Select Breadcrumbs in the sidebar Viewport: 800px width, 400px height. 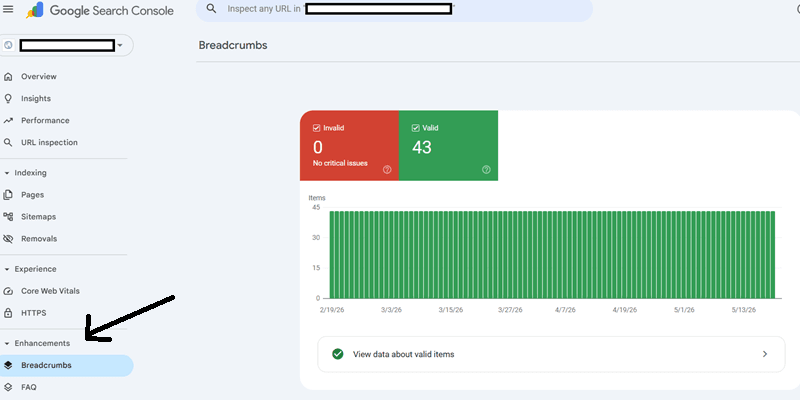[66, 365]
